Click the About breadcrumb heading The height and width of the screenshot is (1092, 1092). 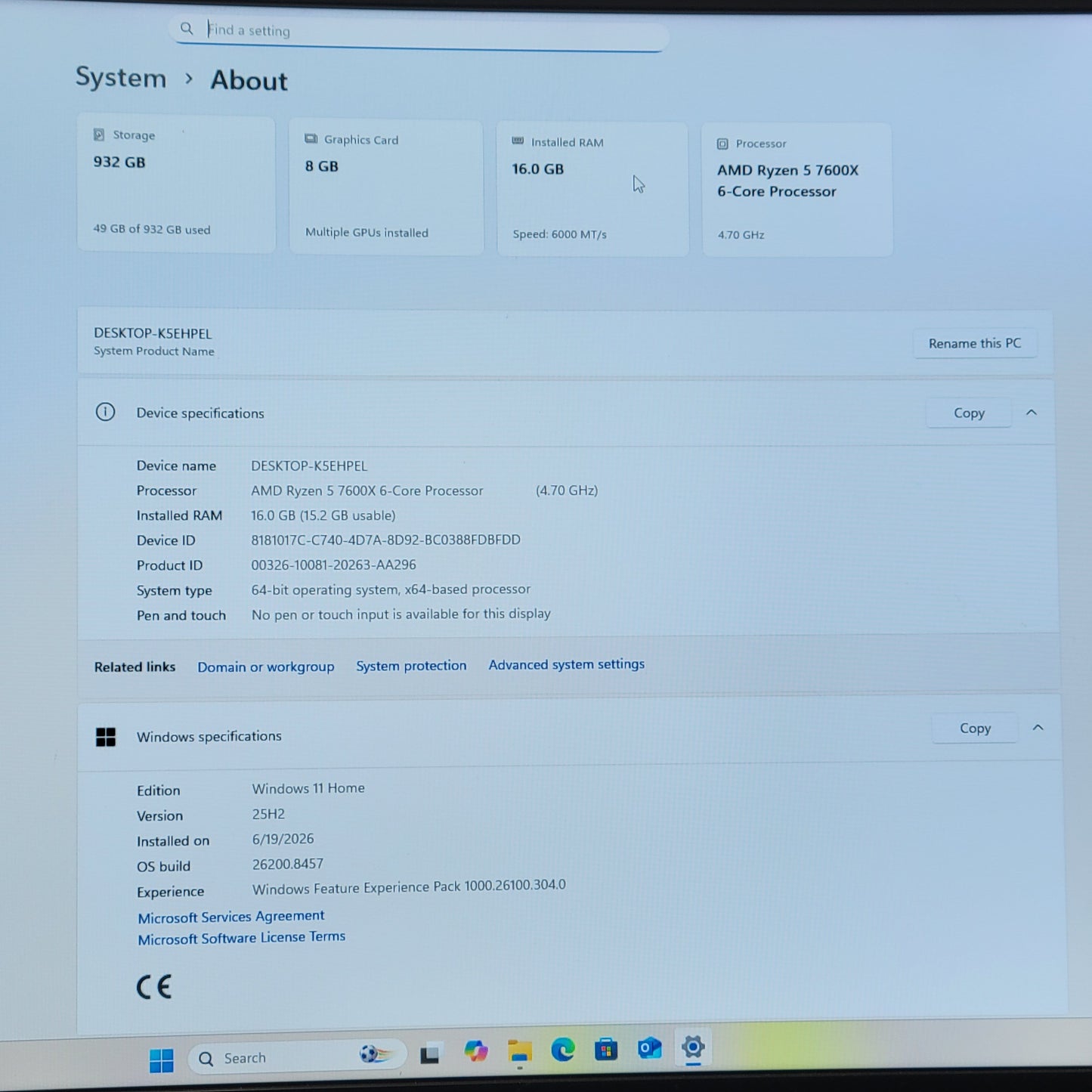(x=249, y=81)
